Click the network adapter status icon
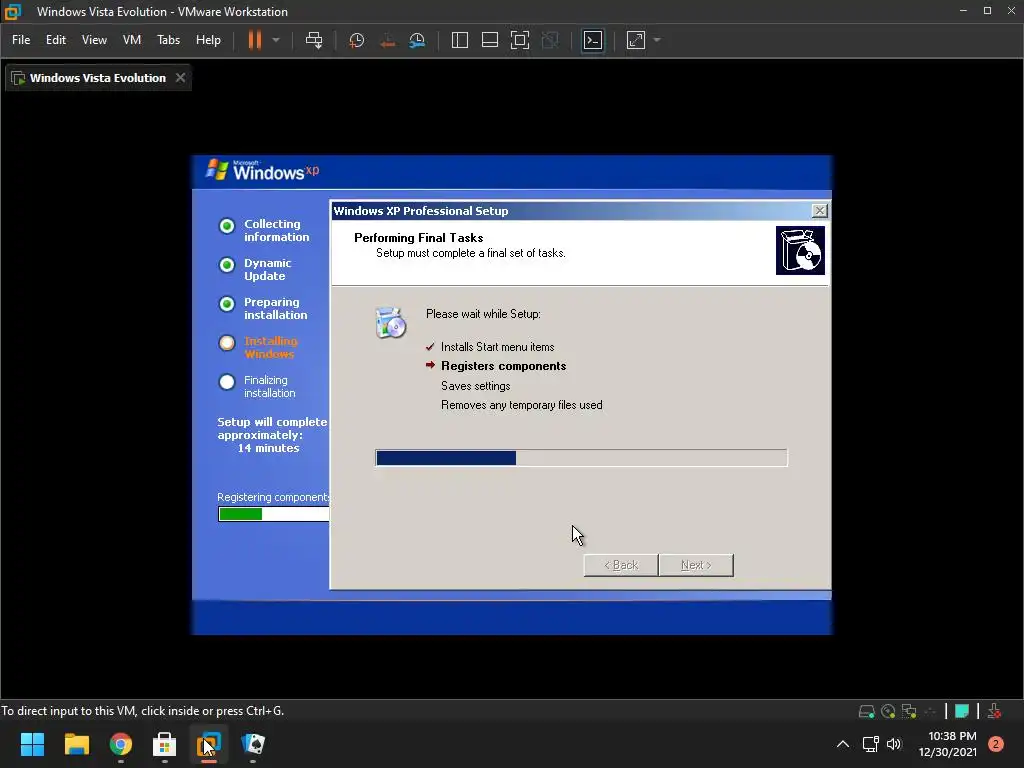 [909, 711]
